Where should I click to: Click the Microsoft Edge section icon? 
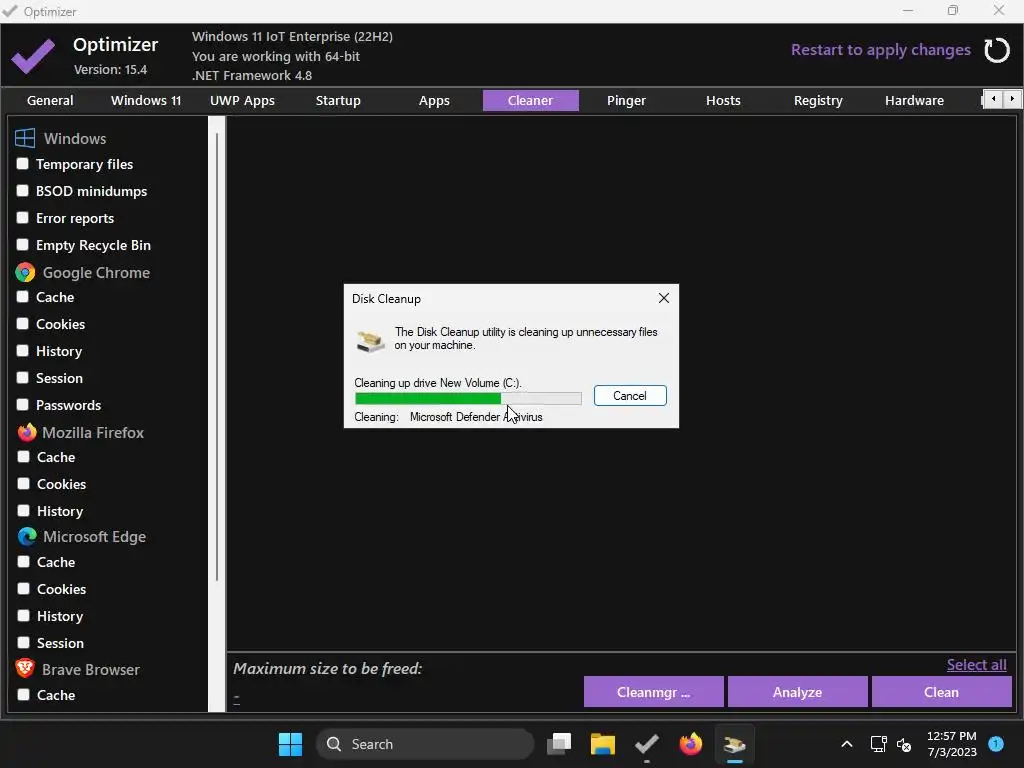(27, 536)
